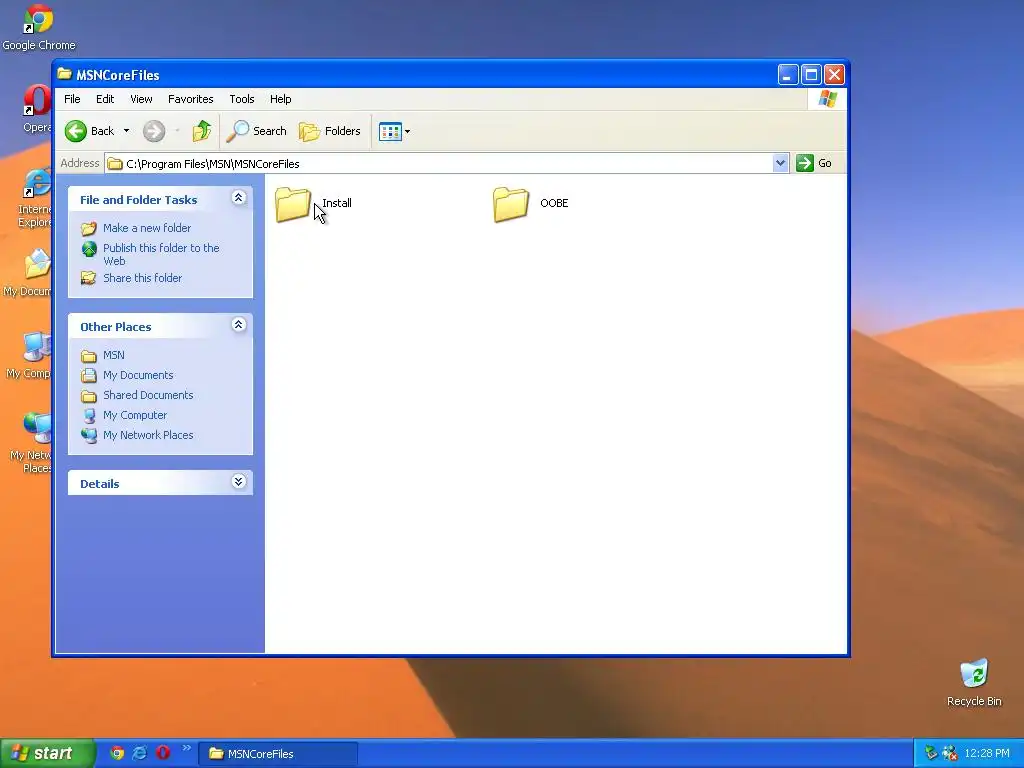Click the Safely Remove Hardware tray icon
The width and height of the screenshot is (1024, 768).
coord(931,753)
